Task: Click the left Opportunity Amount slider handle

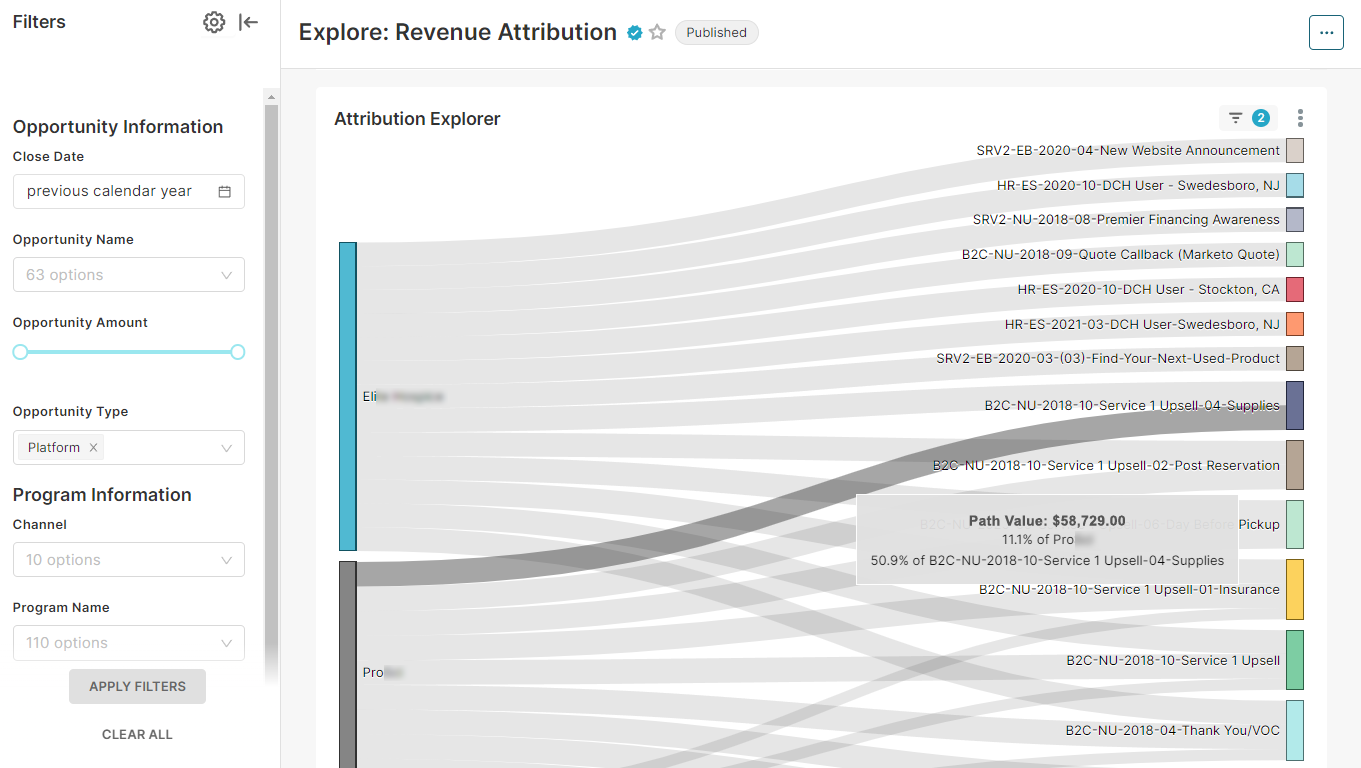Action: [x=19, y=352]
